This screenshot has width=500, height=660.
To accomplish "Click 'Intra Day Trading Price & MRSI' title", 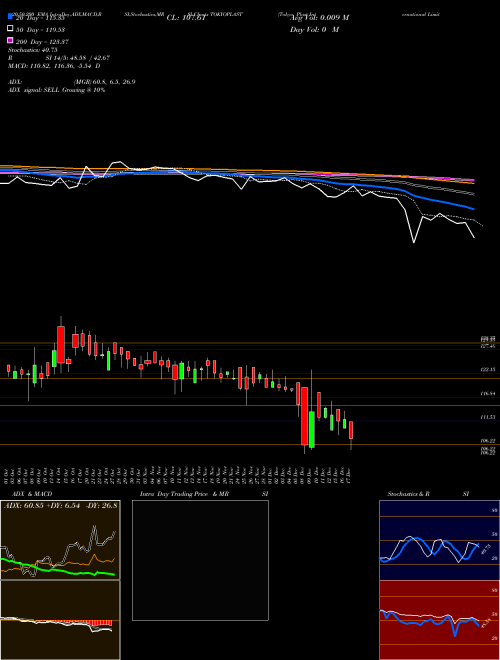I will [204, 494].
